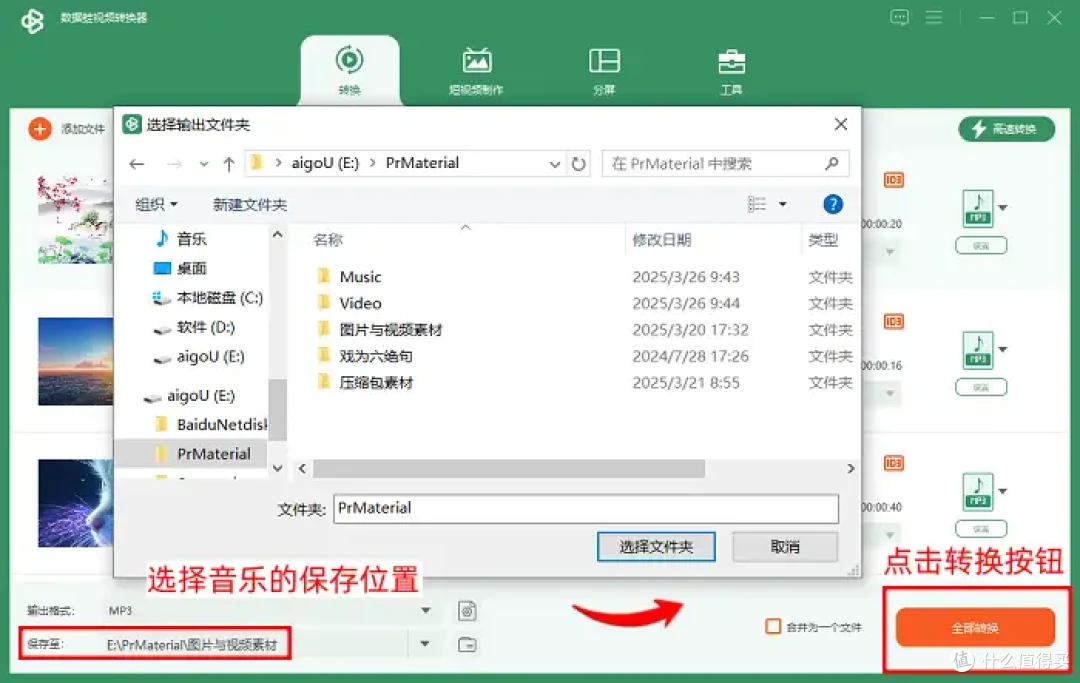Sort by 修改日期 column header

click(661, 240)
